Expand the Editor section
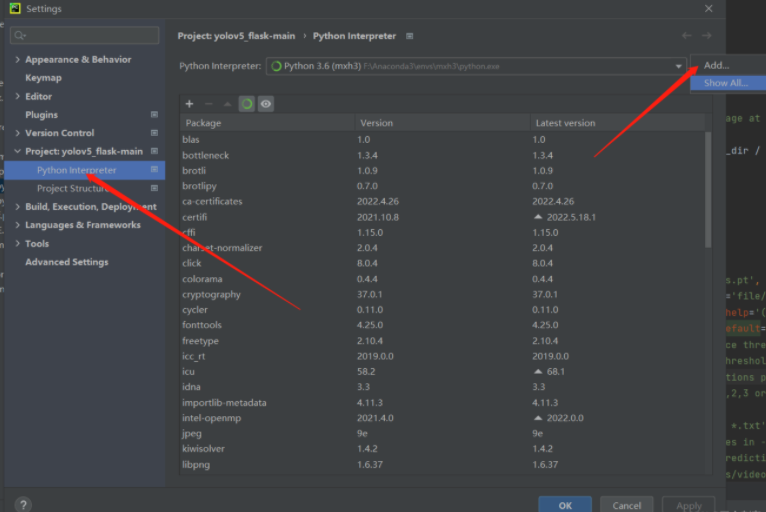The image size is (766, 512). coord(18,96)
